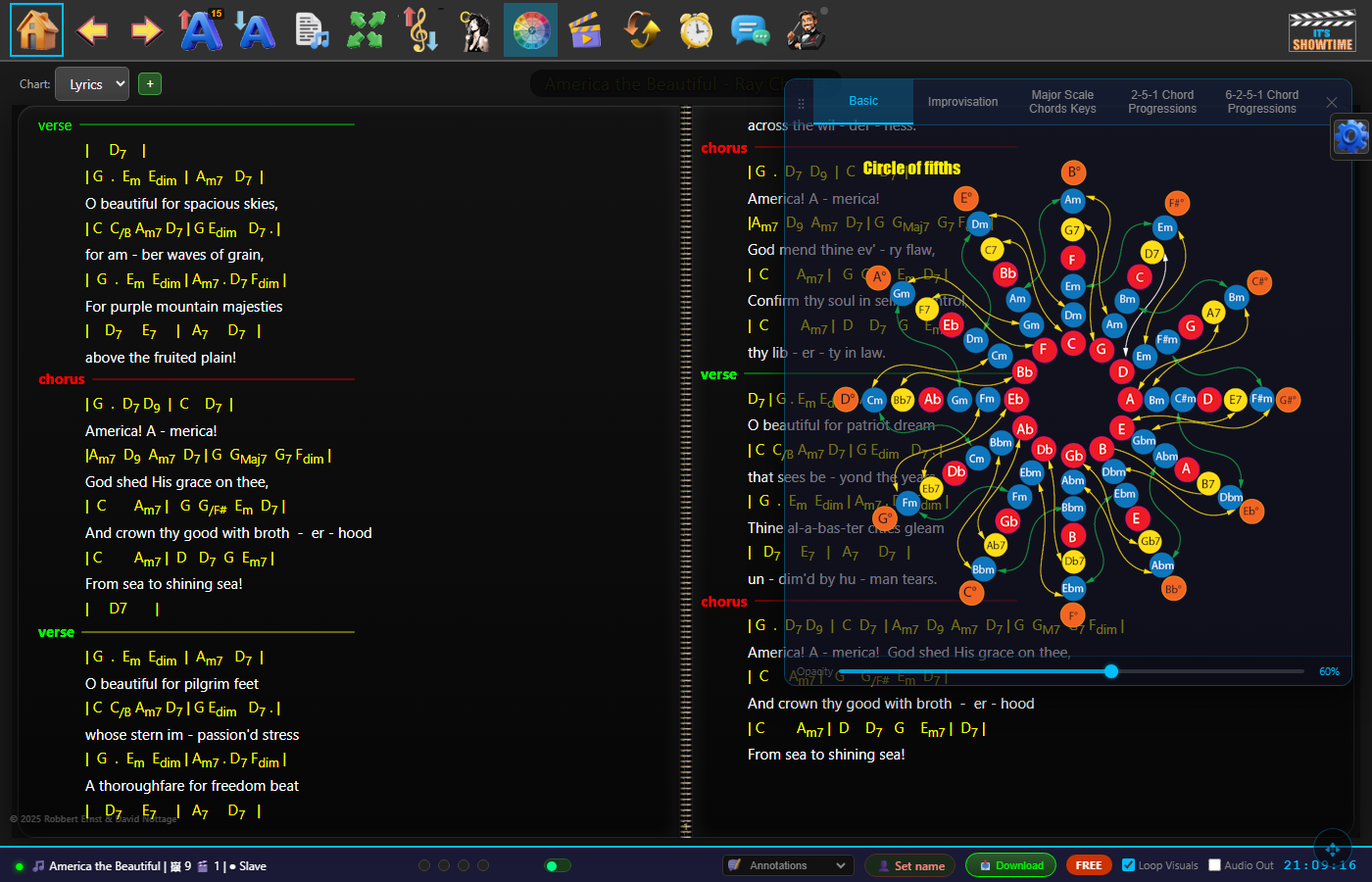Click lyric line 'O beautiful for spacious skies,'

(x=181, y=204)
